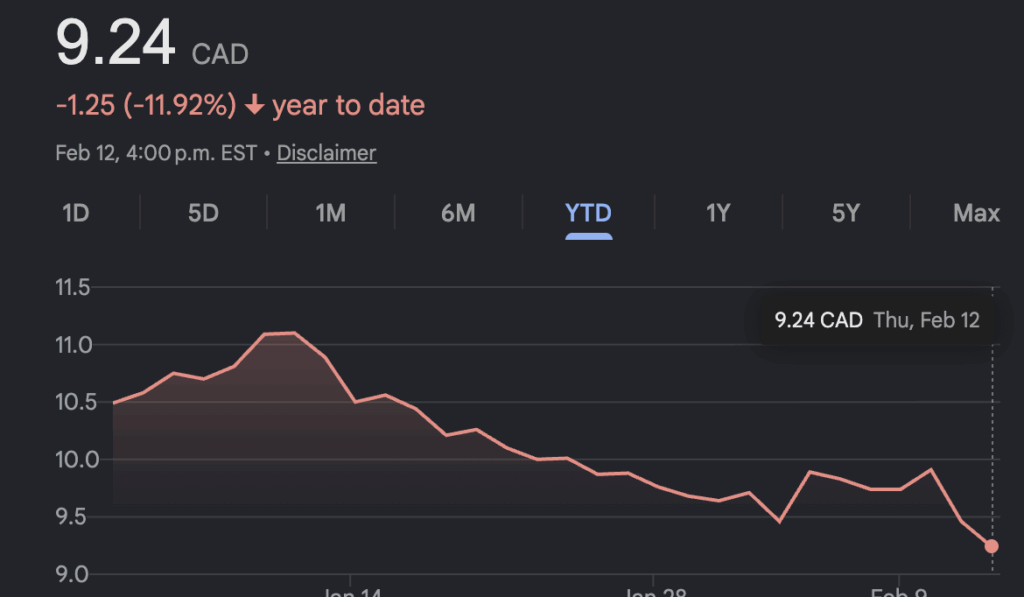1024x597 pixels.
Task: Click the 9.24 CAD Thu, Feb 12 tooltip
Action: pos(876,321)
